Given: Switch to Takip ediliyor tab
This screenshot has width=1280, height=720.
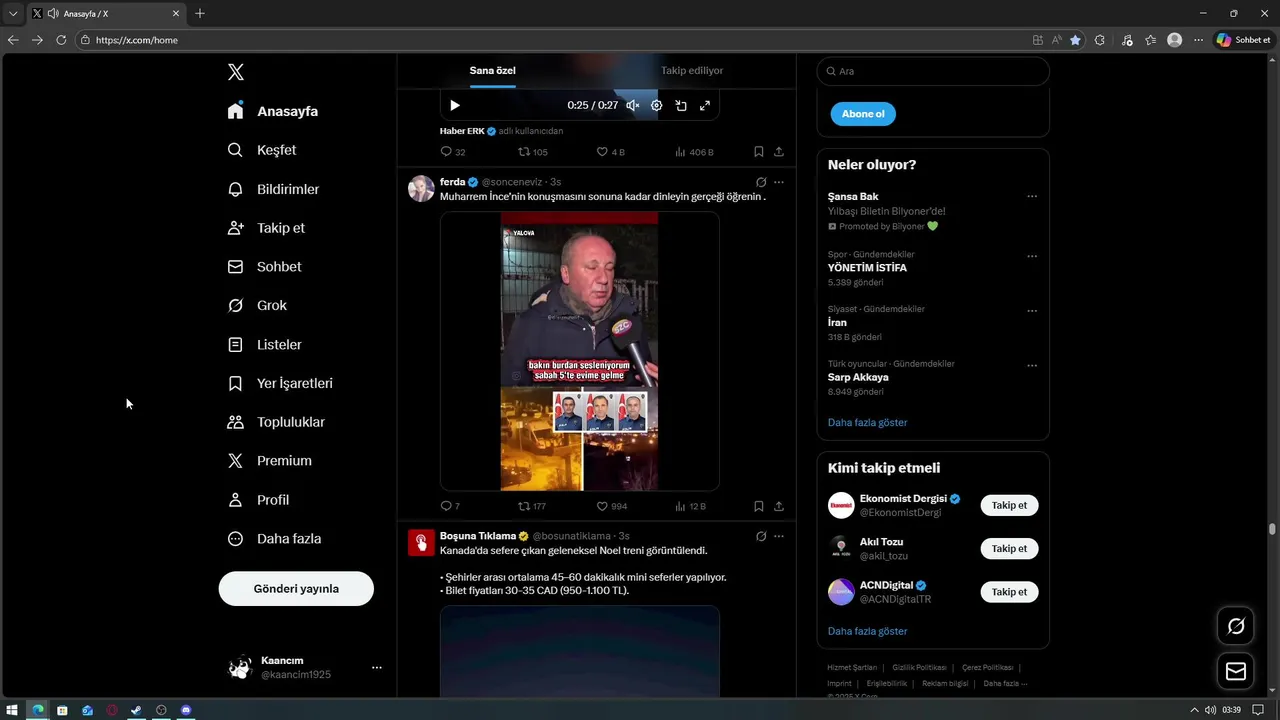Looking at the screenshot, I should (x=692, y=71).
